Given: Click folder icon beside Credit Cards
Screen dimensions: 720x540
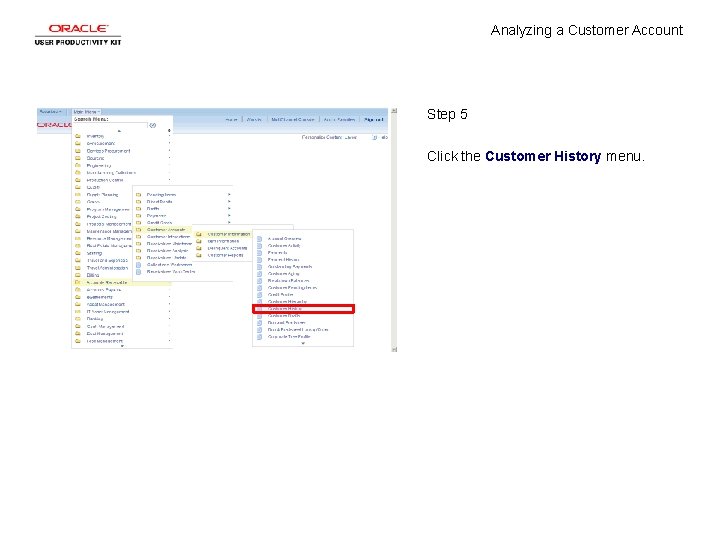Looking at the screenshot, I should (x=138, y=223).
